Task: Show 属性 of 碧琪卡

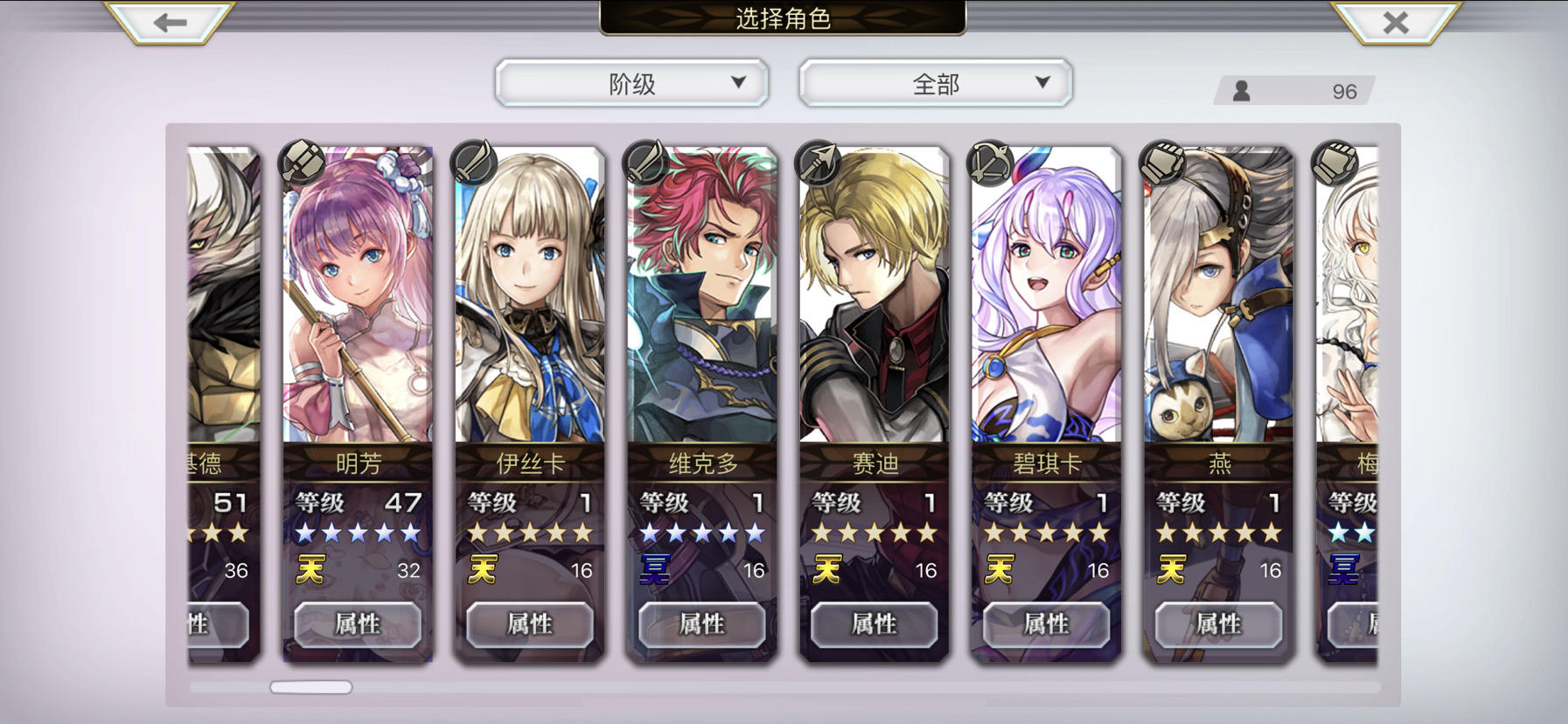Action: click(1047, 623)
